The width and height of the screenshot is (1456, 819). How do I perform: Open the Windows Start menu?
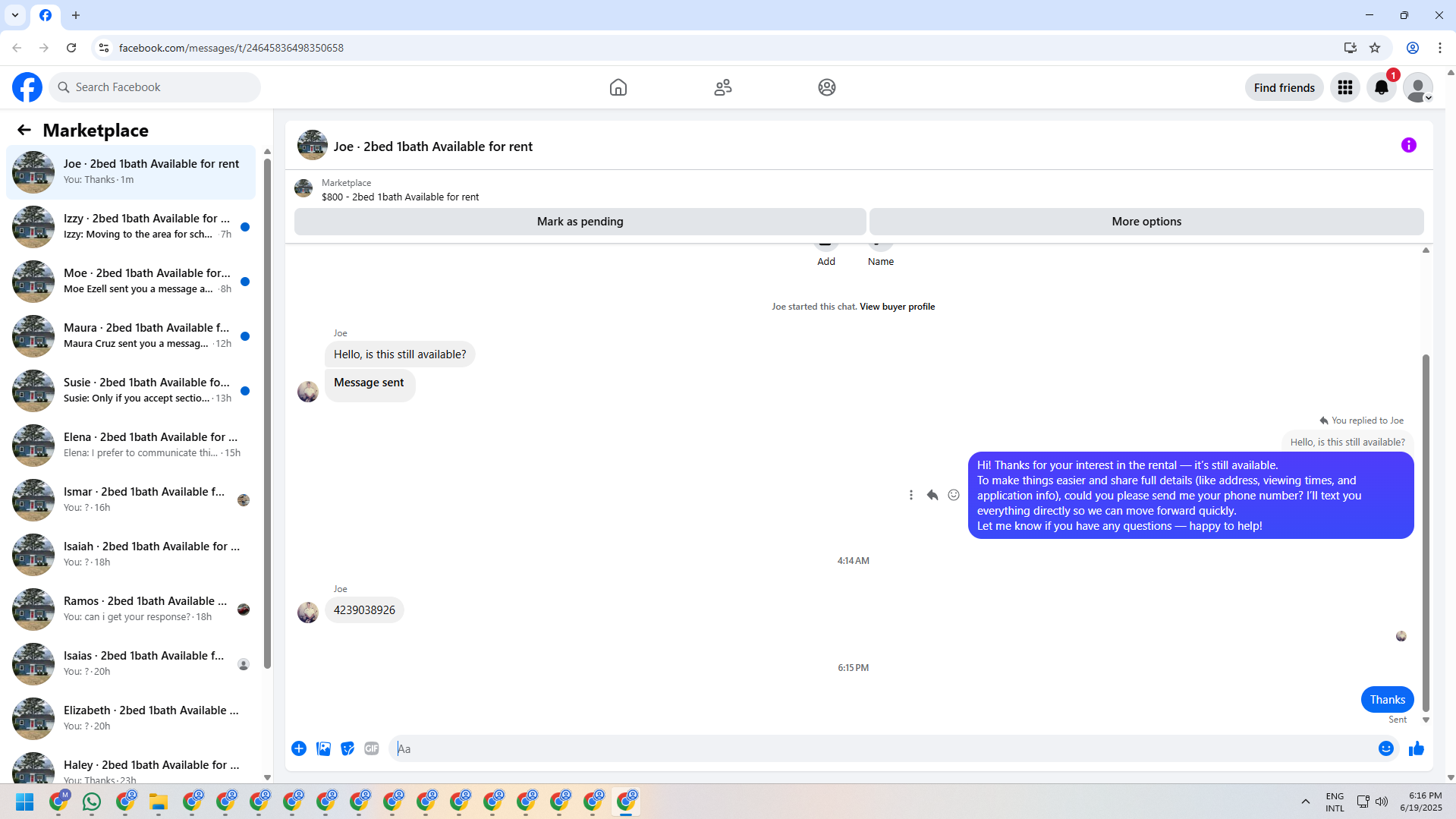tap(24, 802)
